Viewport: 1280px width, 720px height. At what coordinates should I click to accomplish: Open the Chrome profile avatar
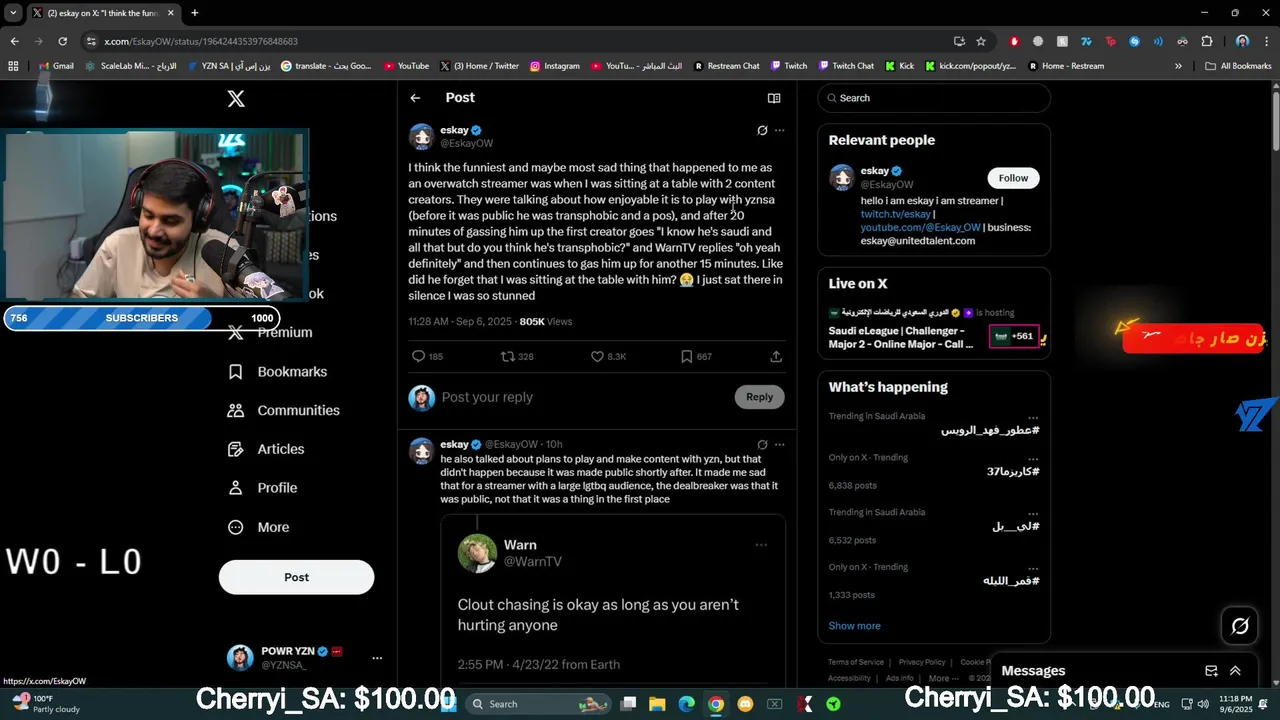[x=1242, y=41]
